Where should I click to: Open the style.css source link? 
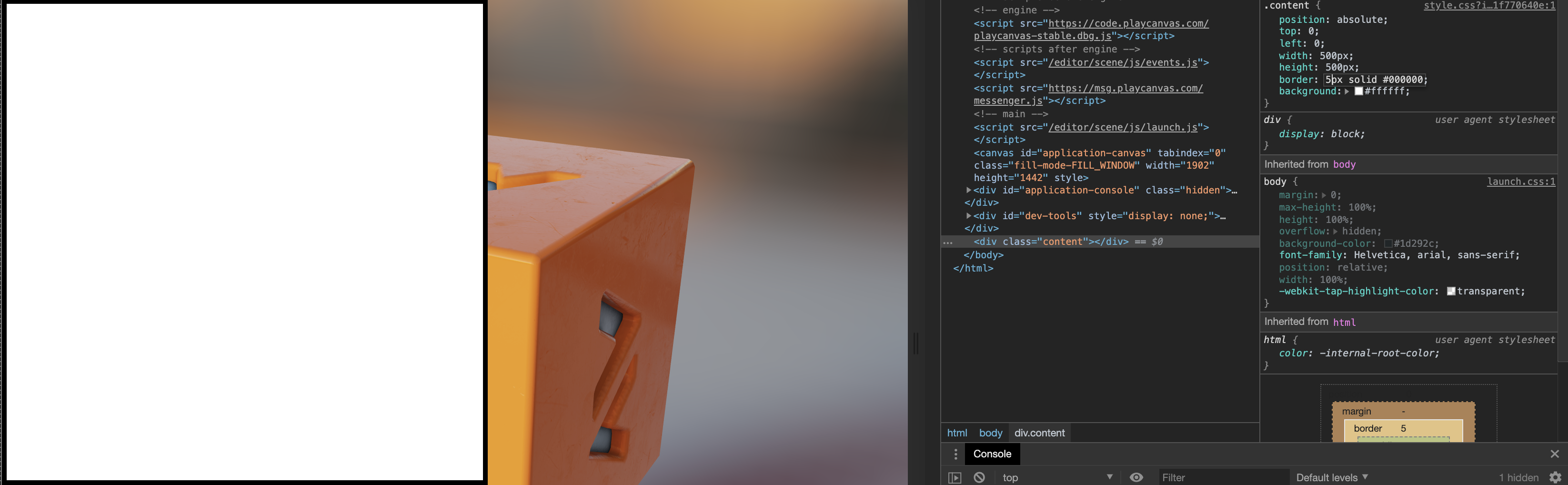click(x=1489, y=5)
